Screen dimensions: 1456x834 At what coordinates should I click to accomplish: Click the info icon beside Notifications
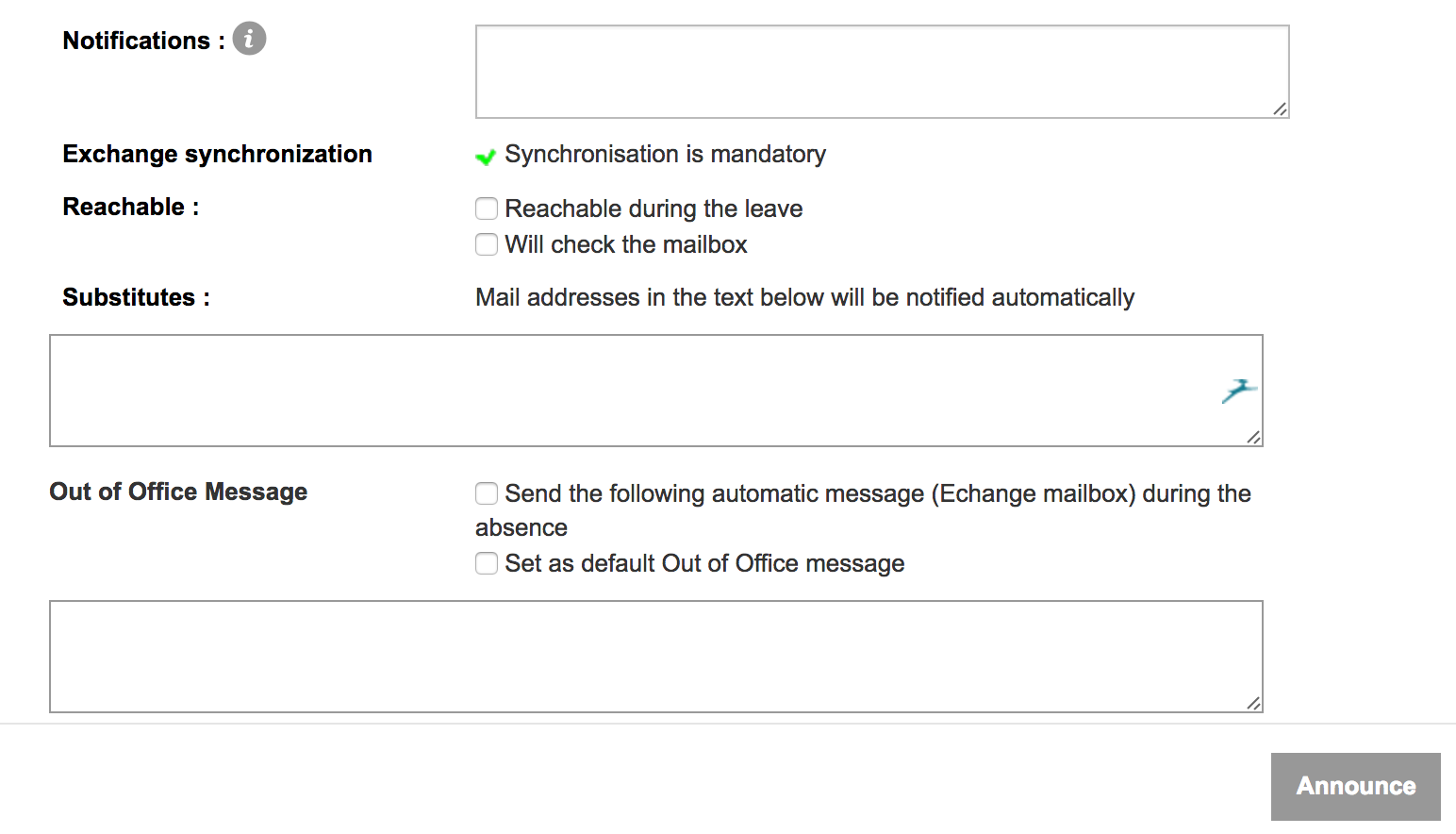tap(249, 39)
